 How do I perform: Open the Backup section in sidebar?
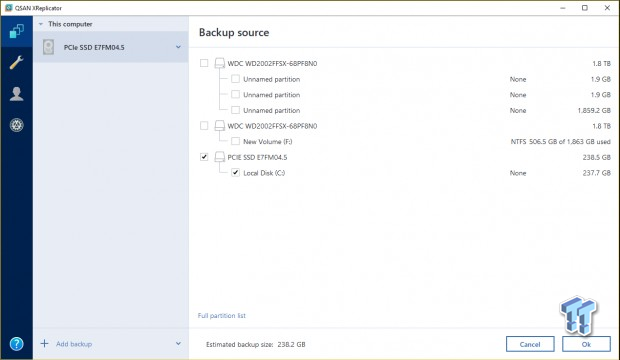[17, 31]
